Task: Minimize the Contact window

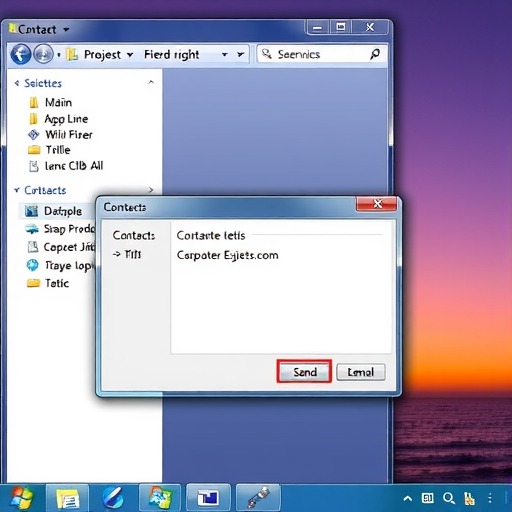Action: (x=318, y=27)
